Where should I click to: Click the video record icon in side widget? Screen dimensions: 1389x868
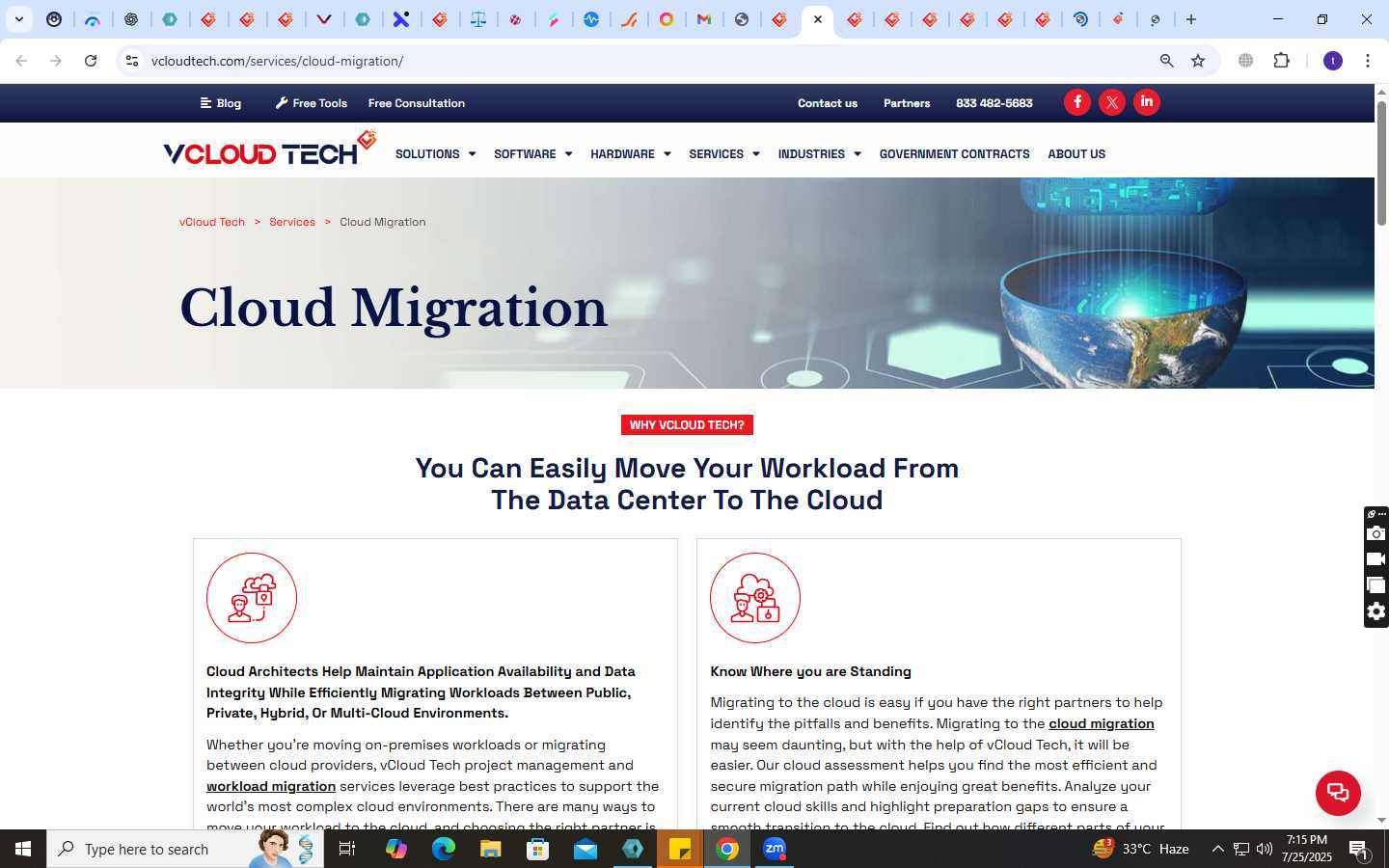1376,559
